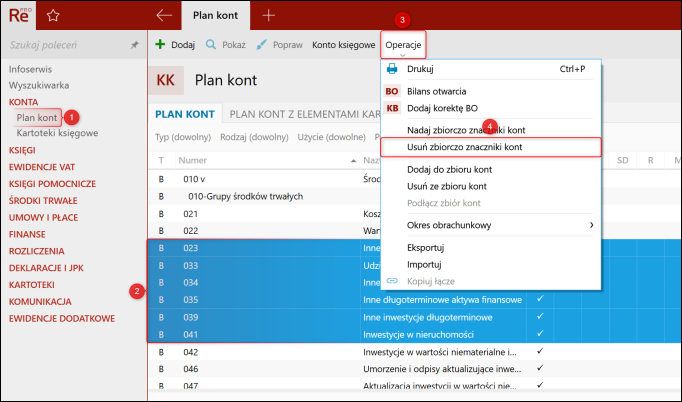Open the ROZLICZENIA sidebar section
This screenshot has width=682, height=402.
37,251
